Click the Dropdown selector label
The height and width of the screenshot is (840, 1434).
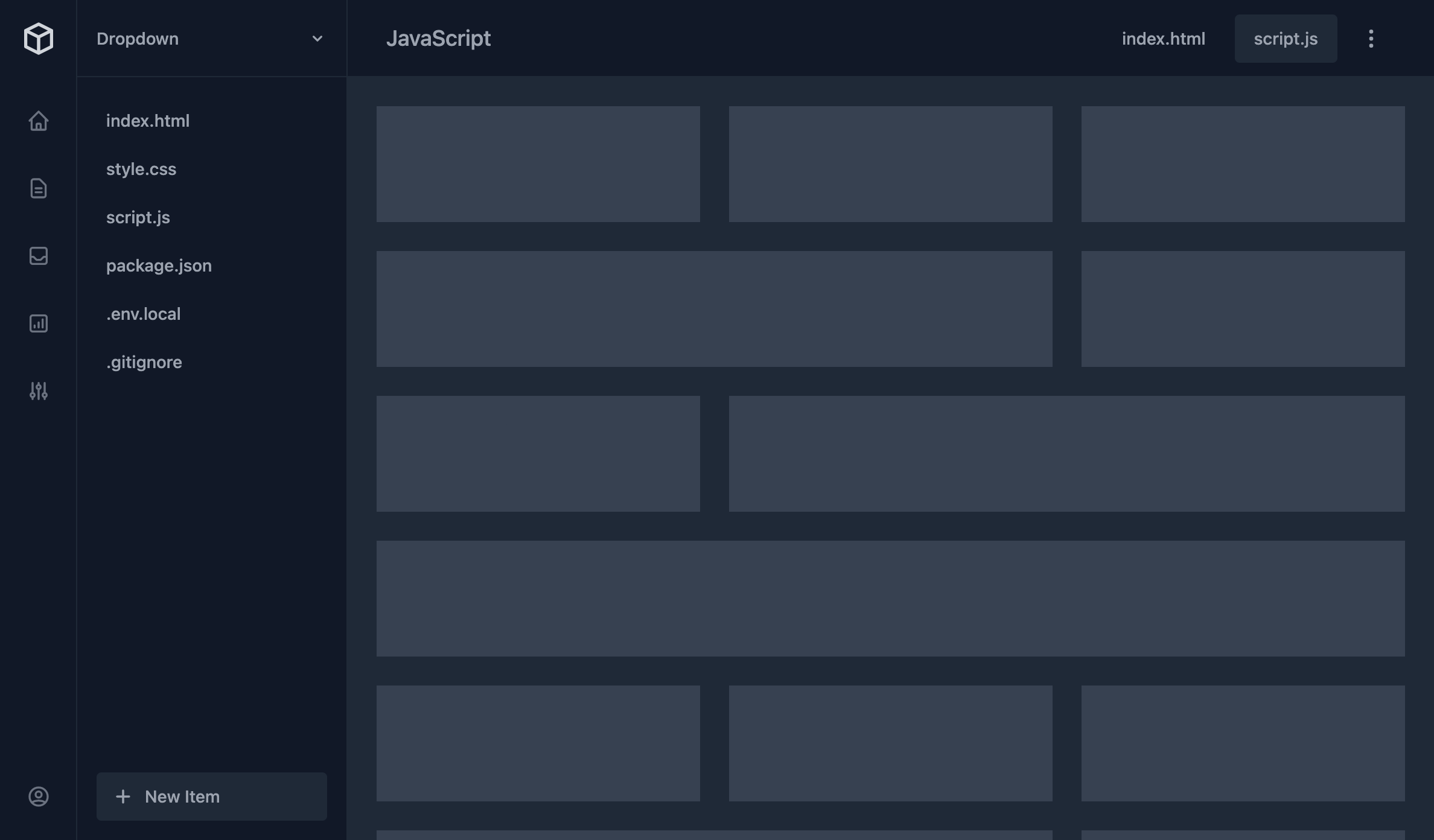[x=138, y=39]
